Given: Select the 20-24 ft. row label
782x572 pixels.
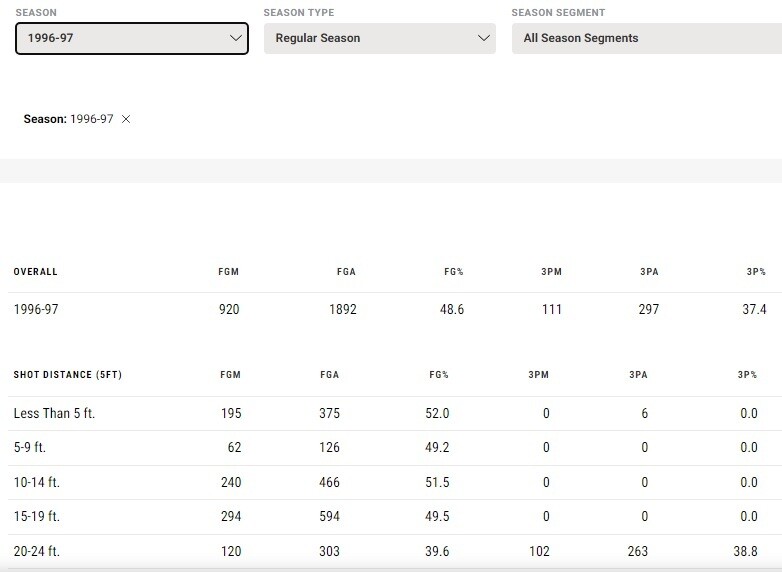Looking at the screenshot, I should click(37, 551).
